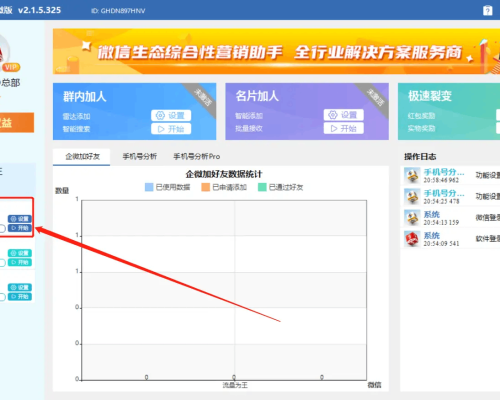Click version text v2.1.5.325
The width and height of the screenshot is (500, 400).
pos(40,10)
